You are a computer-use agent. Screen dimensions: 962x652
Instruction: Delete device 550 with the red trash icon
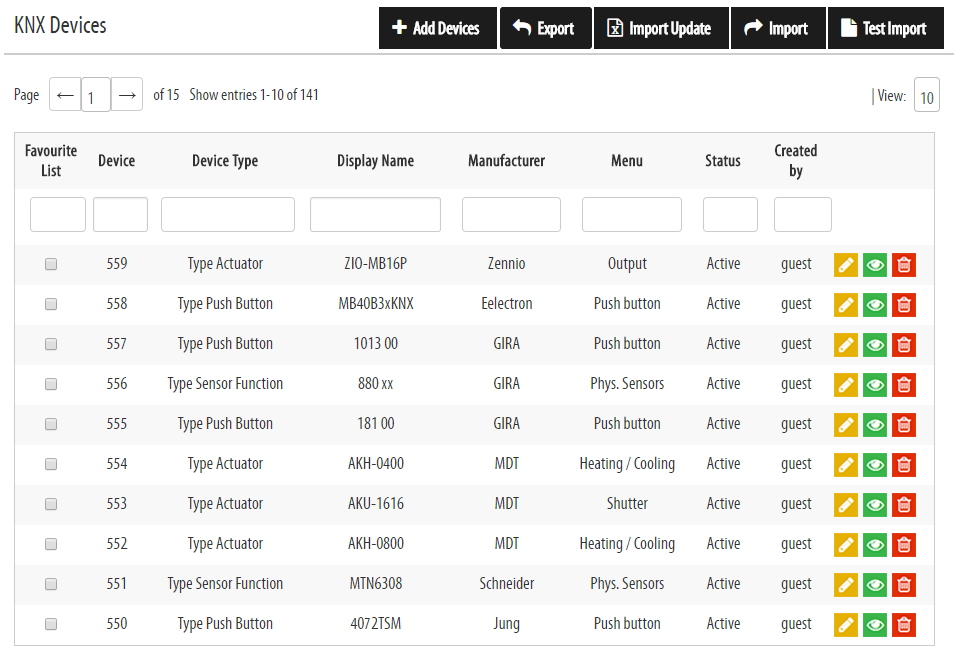pyautogui.click(x=904, y=625)
